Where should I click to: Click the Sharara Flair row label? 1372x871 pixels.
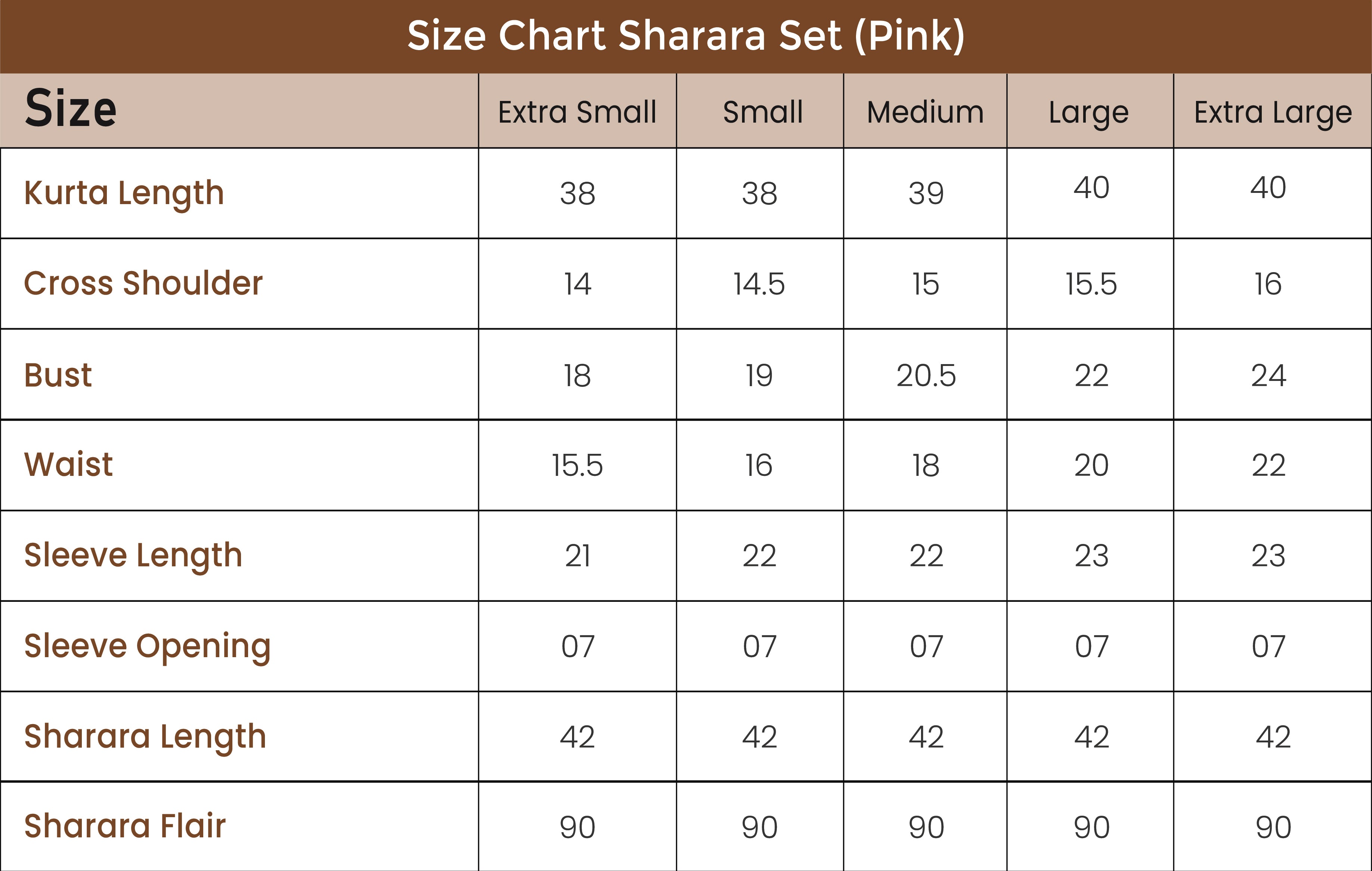[x=125, y=827]
